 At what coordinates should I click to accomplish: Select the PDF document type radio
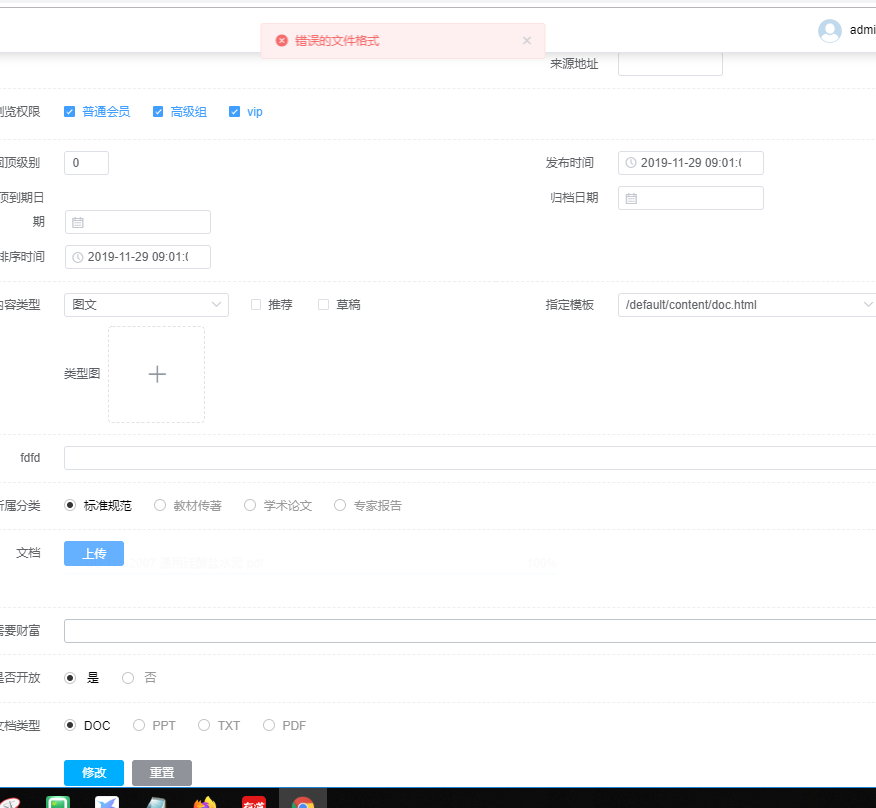pos(269,726)
